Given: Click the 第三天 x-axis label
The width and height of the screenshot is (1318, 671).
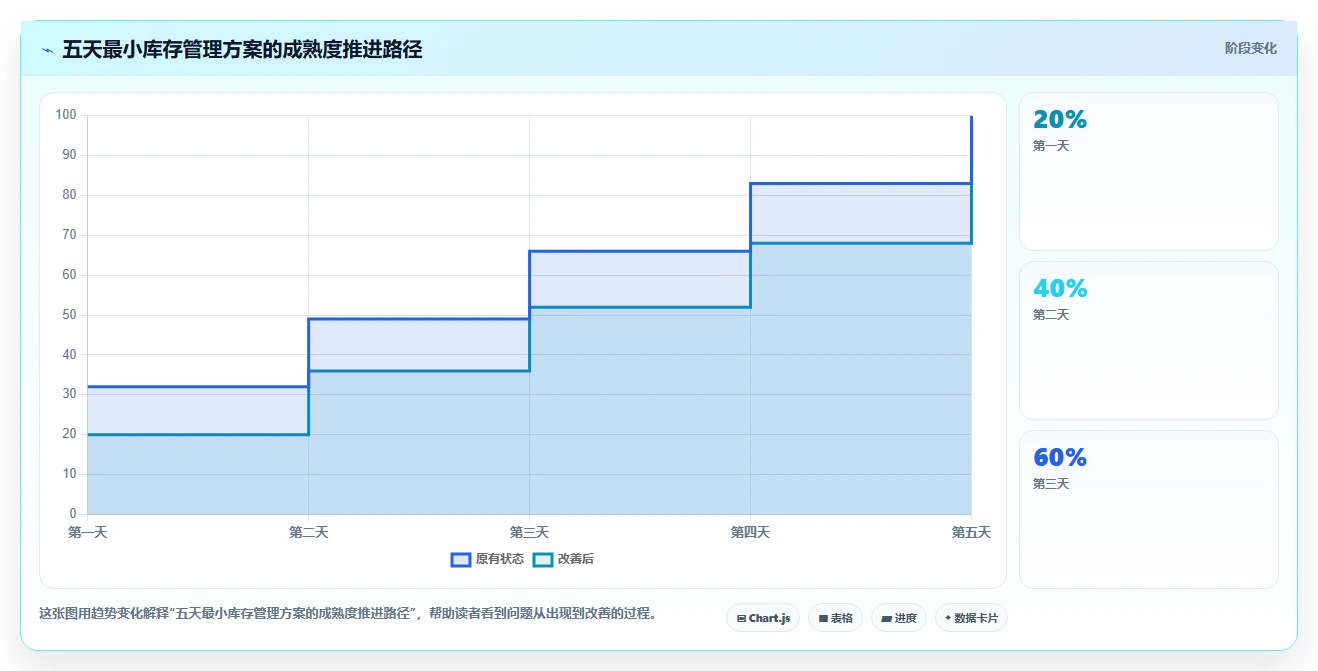Looking at the screenshot, I should click(529, 532).
